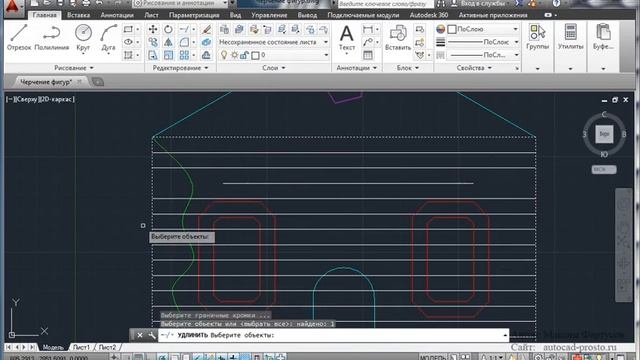Viewport: 640px width, 360px height.
Task: Activate the Erase tool
Action: (207, 29)
